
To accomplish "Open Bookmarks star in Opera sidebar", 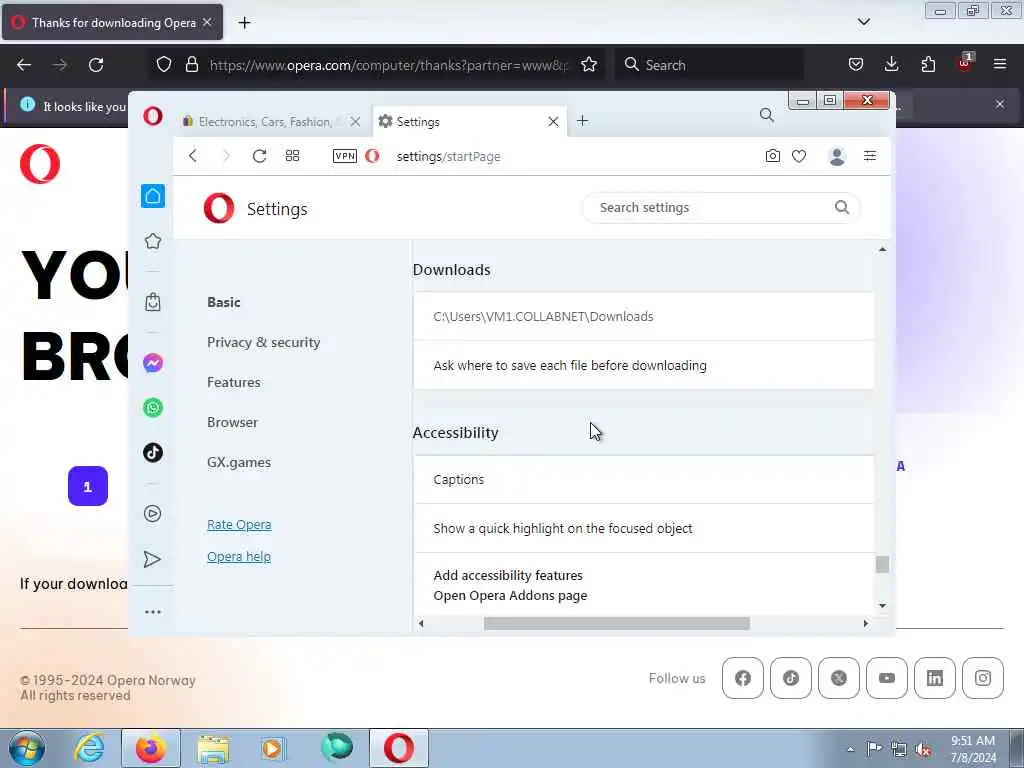I will [x=153, y=241].
